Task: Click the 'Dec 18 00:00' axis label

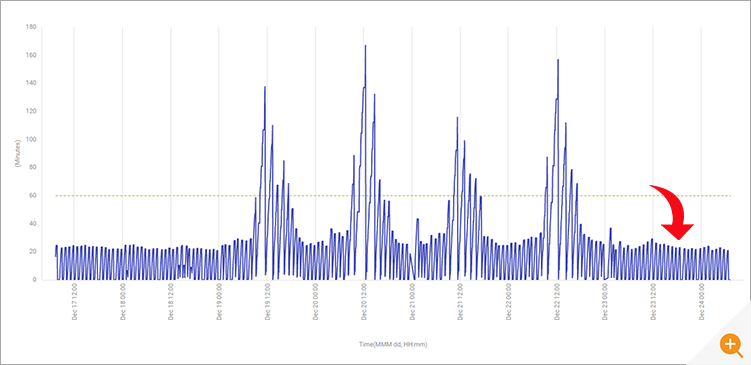Action: tap(123, 302)
